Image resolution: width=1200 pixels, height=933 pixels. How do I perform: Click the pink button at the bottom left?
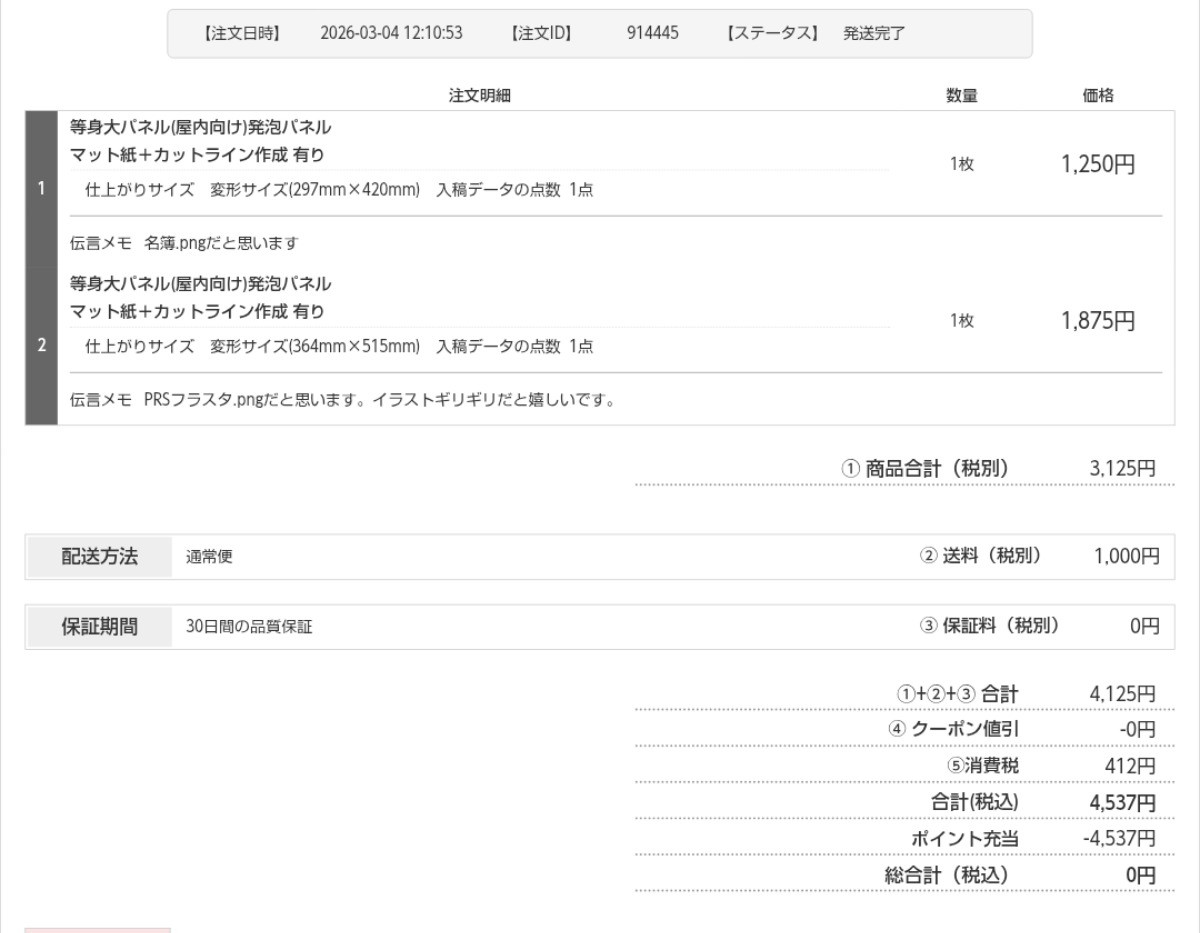coord(97,929)
